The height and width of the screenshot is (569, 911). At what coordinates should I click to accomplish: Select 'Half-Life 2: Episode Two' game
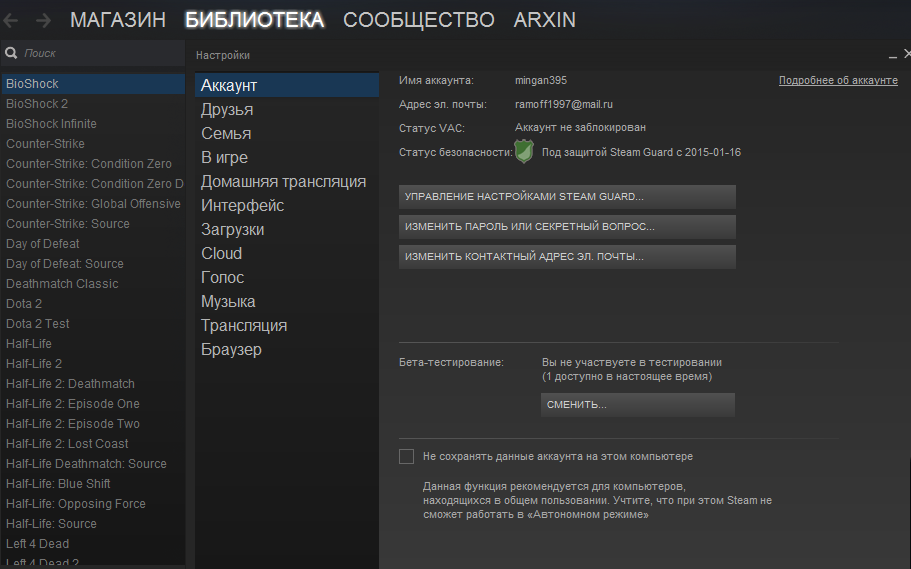tap(93, 424)
